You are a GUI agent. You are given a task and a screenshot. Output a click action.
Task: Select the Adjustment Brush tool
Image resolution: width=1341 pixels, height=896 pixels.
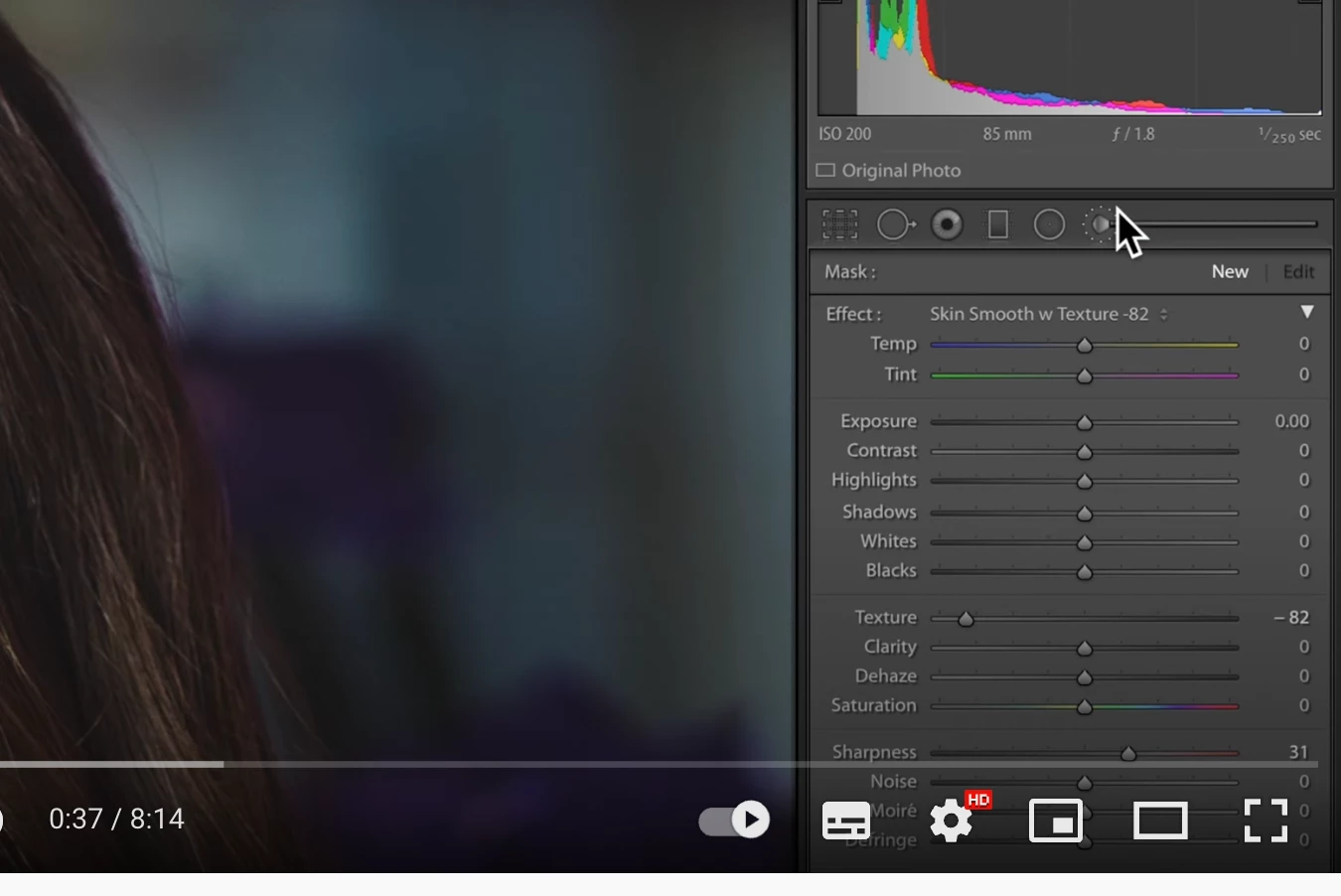tap(1100, 224)
